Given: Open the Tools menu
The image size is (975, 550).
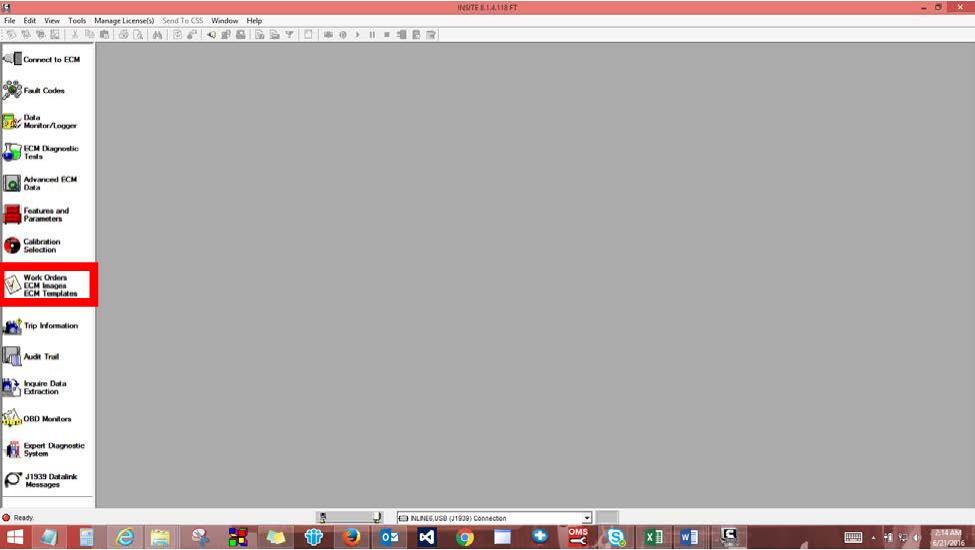Looking at the screenshot, I should tap(77, 21).
